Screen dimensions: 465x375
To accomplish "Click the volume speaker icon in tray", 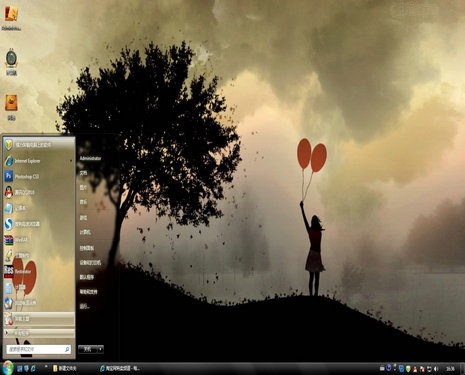I will pyautogui.click(x=435, y=368).
